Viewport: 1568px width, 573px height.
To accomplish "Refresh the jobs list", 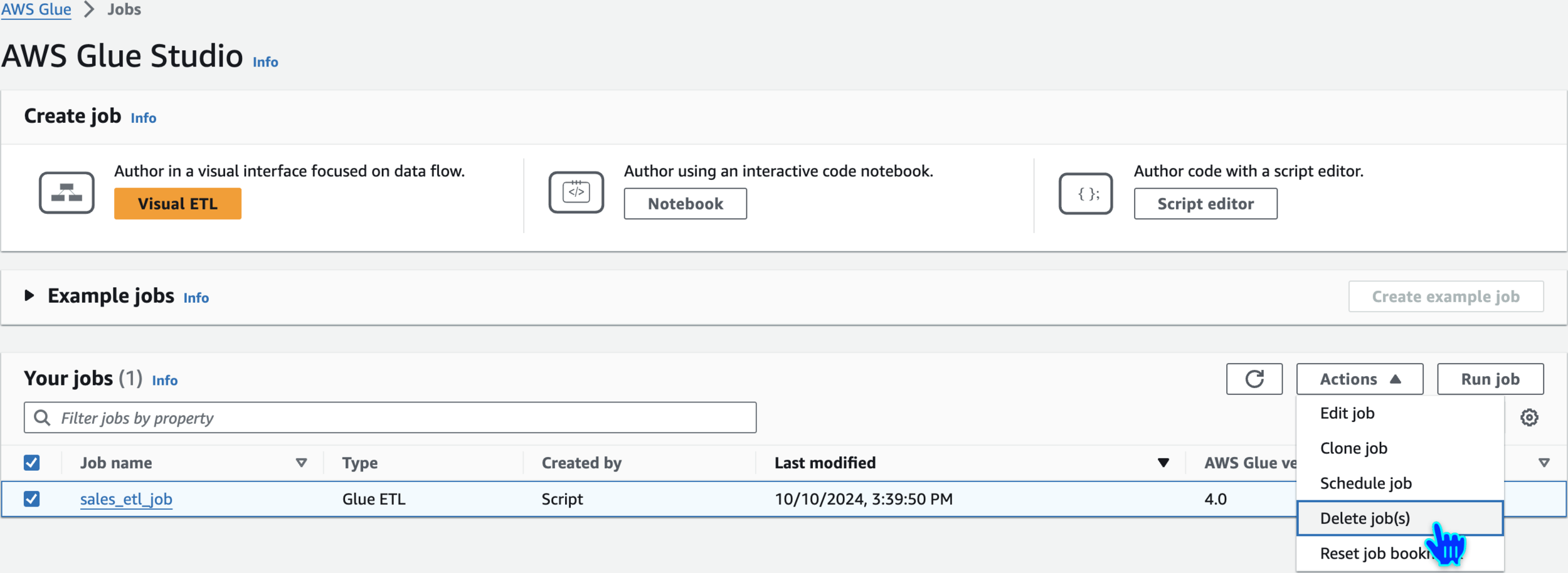I will click(1254, 379).
